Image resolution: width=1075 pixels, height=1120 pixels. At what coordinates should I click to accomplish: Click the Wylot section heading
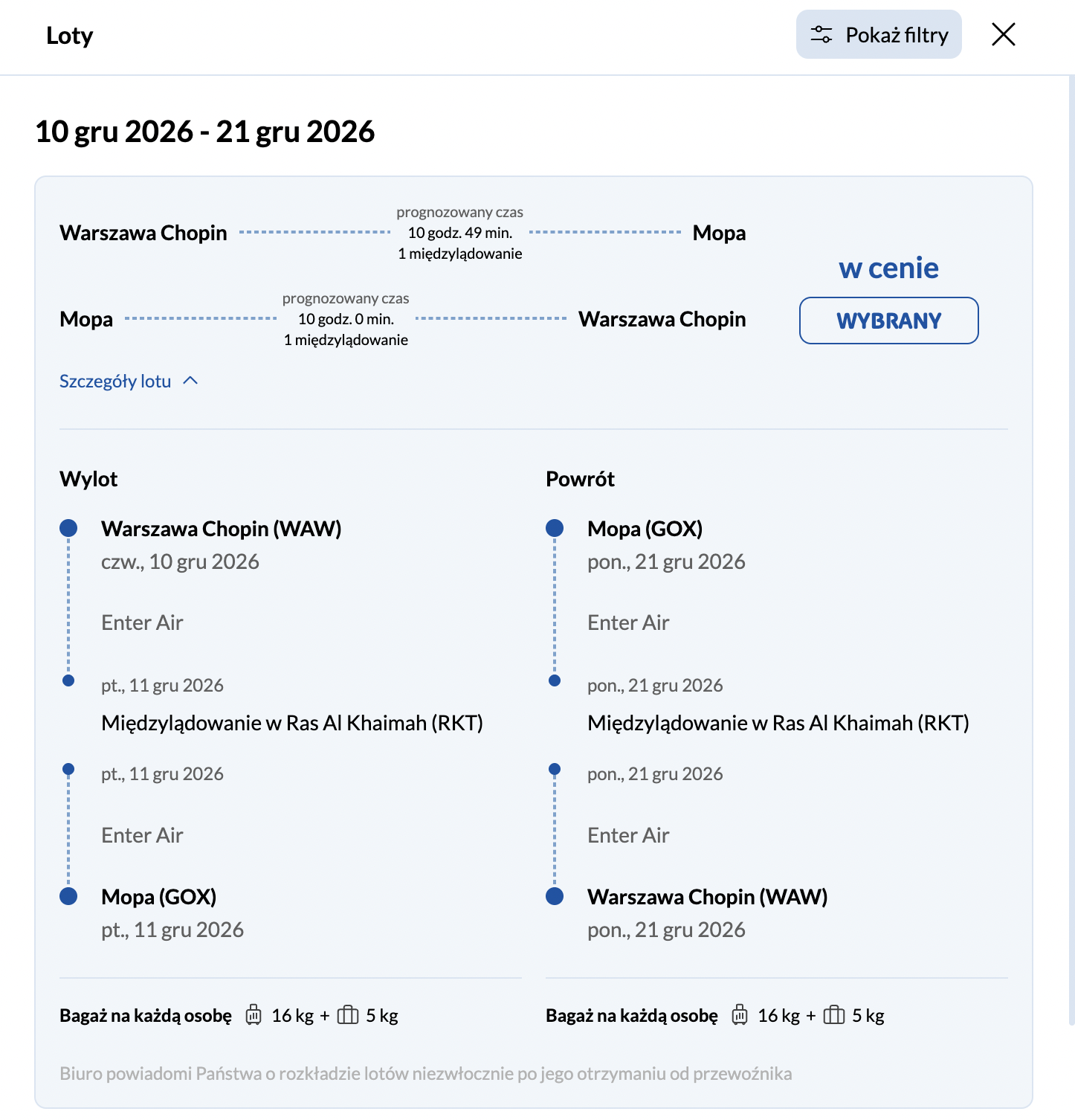pyautogui.click(x=88, y=479)
